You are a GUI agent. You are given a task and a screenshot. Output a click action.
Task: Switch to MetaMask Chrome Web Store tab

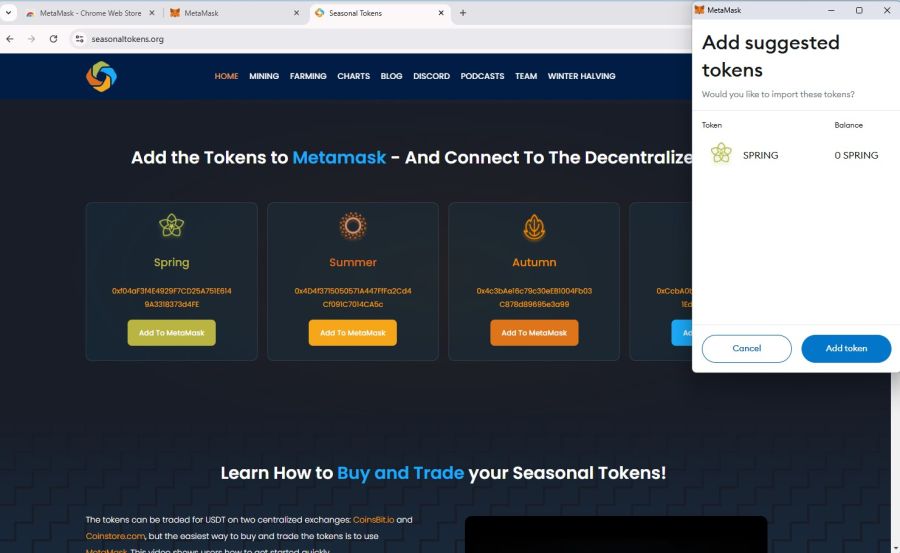pyautogui.click(x=89, y=13)
